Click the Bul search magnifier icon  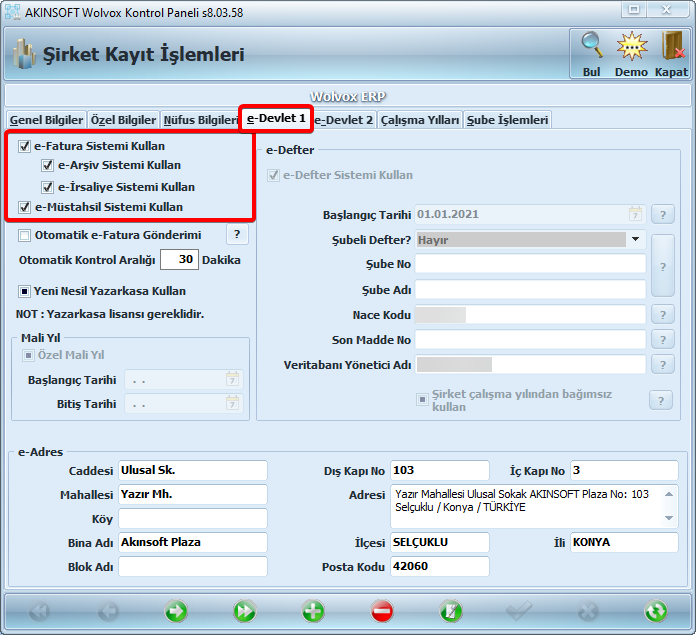pos(592,45)
